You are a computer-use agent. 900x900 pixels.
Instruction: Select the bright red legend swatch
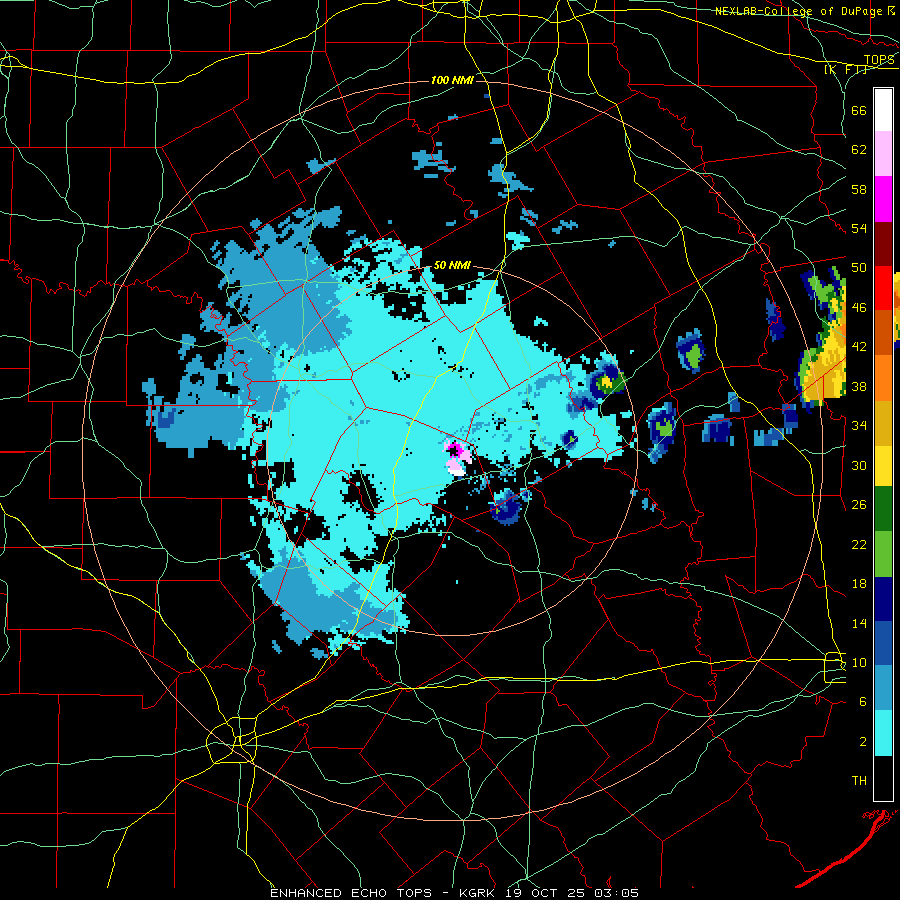pos(883,288)
